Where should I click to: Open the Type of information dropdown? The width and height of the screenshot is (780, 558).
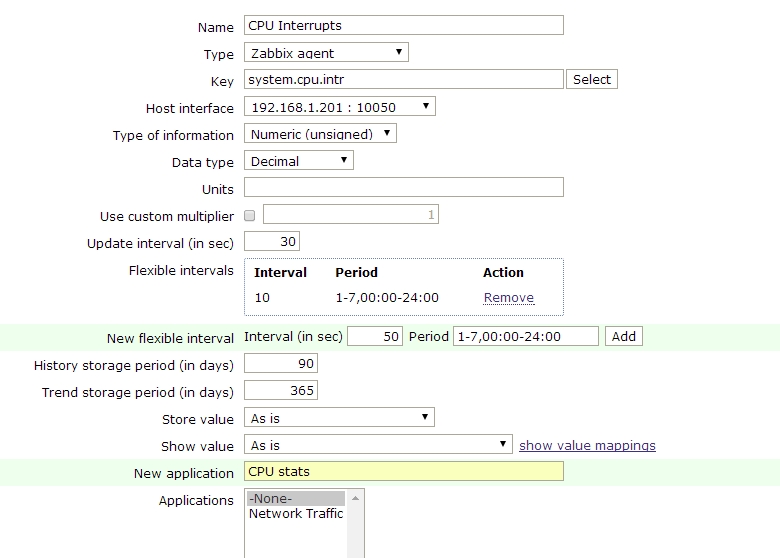(x=320, y=133)
